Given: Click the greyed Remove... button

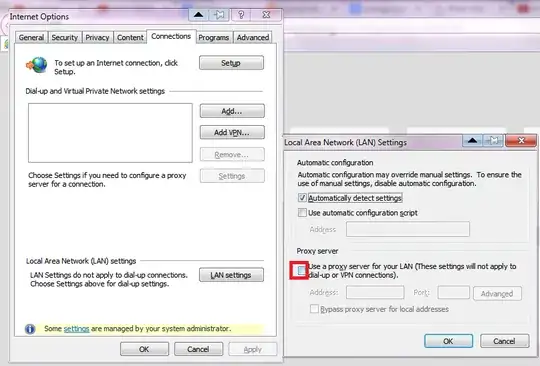Looking at the screenshot, I should click(232, 155).
